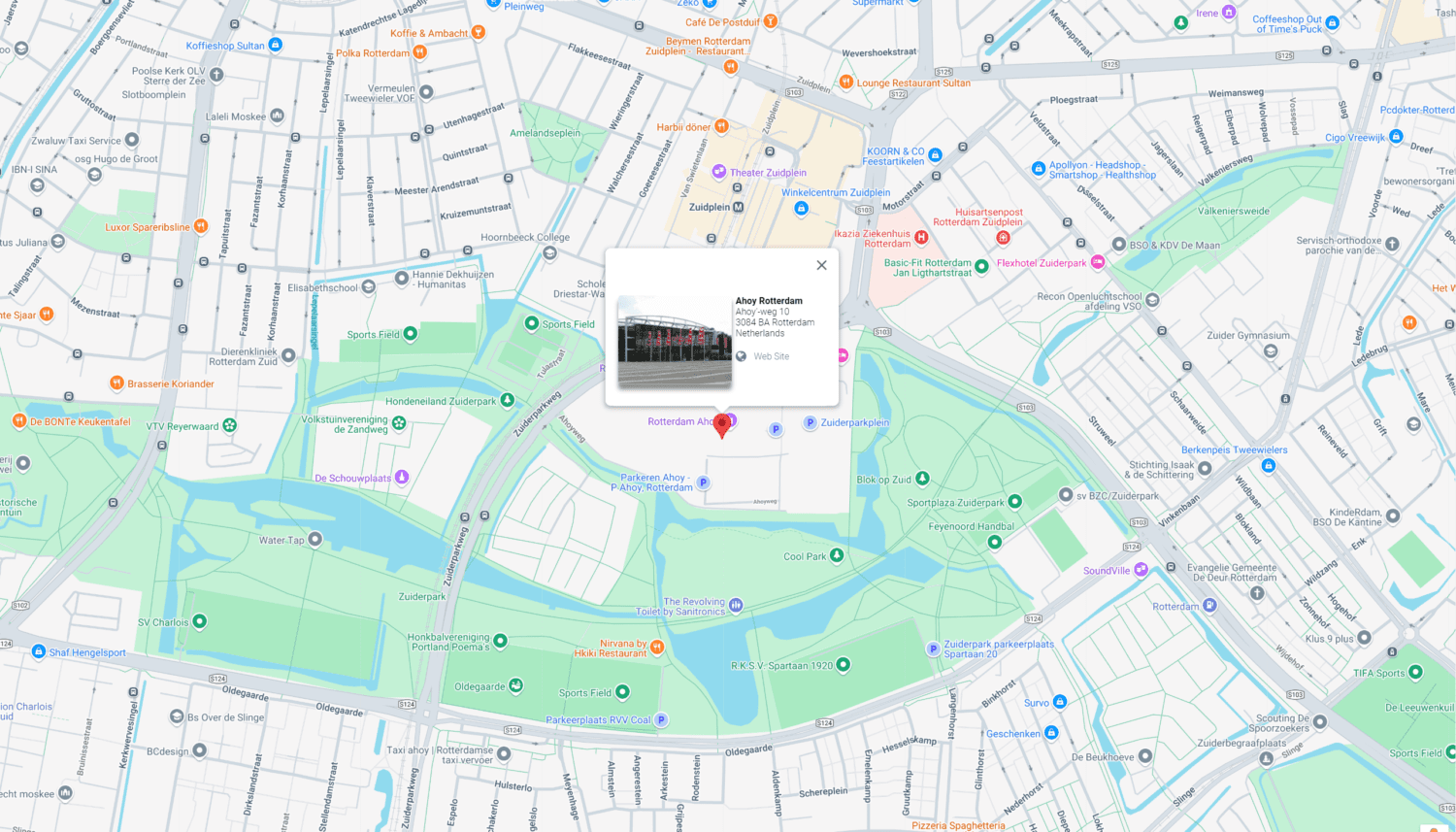Image resolution: width=1456 pixels, height=832 pixels.
Task: Click Hondeneiland Zuiderpark park icon
Action: click(507, 400)
